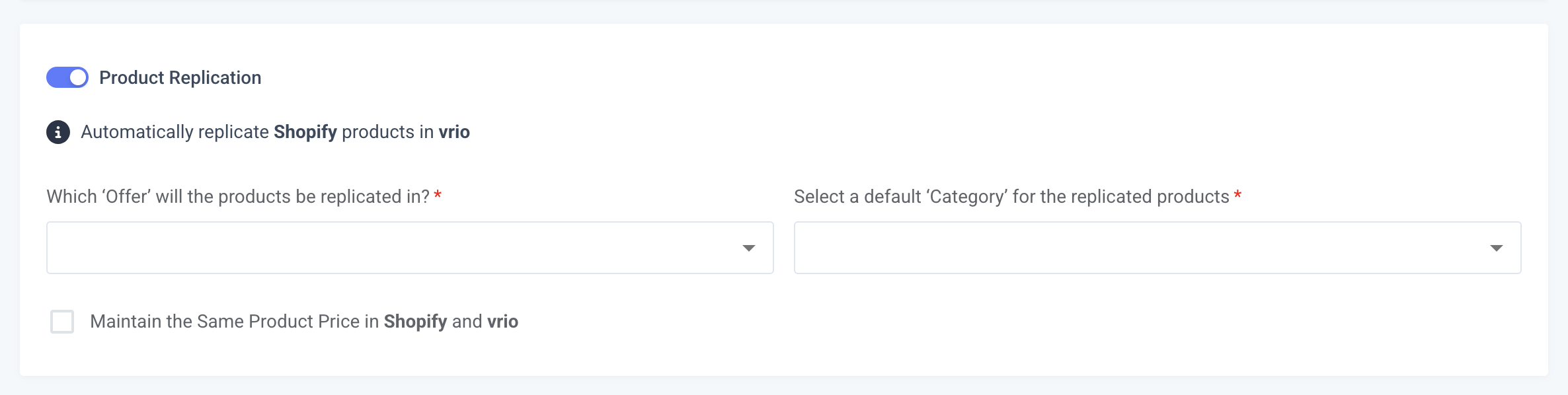
Task: Click the caret arrow in the Offer dropdown
Action: coord(748,248)
